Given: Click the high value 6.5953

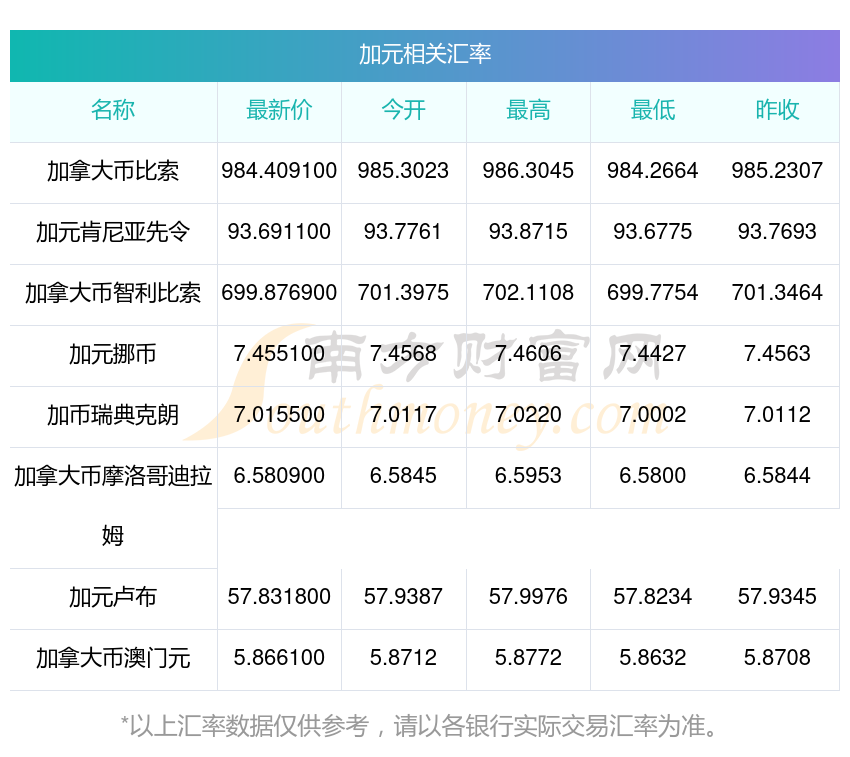Looking at the screenshot, I should pyautogui.click(x=528, y=476).
